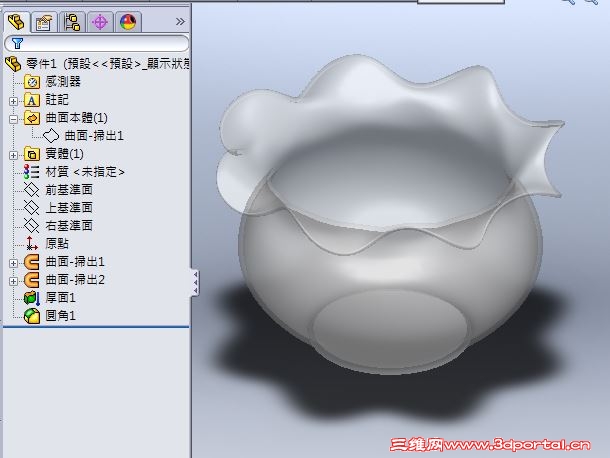610x458 pixels.
Task: Click the surface body icon under 曲面本體
Action: [51, 136]
